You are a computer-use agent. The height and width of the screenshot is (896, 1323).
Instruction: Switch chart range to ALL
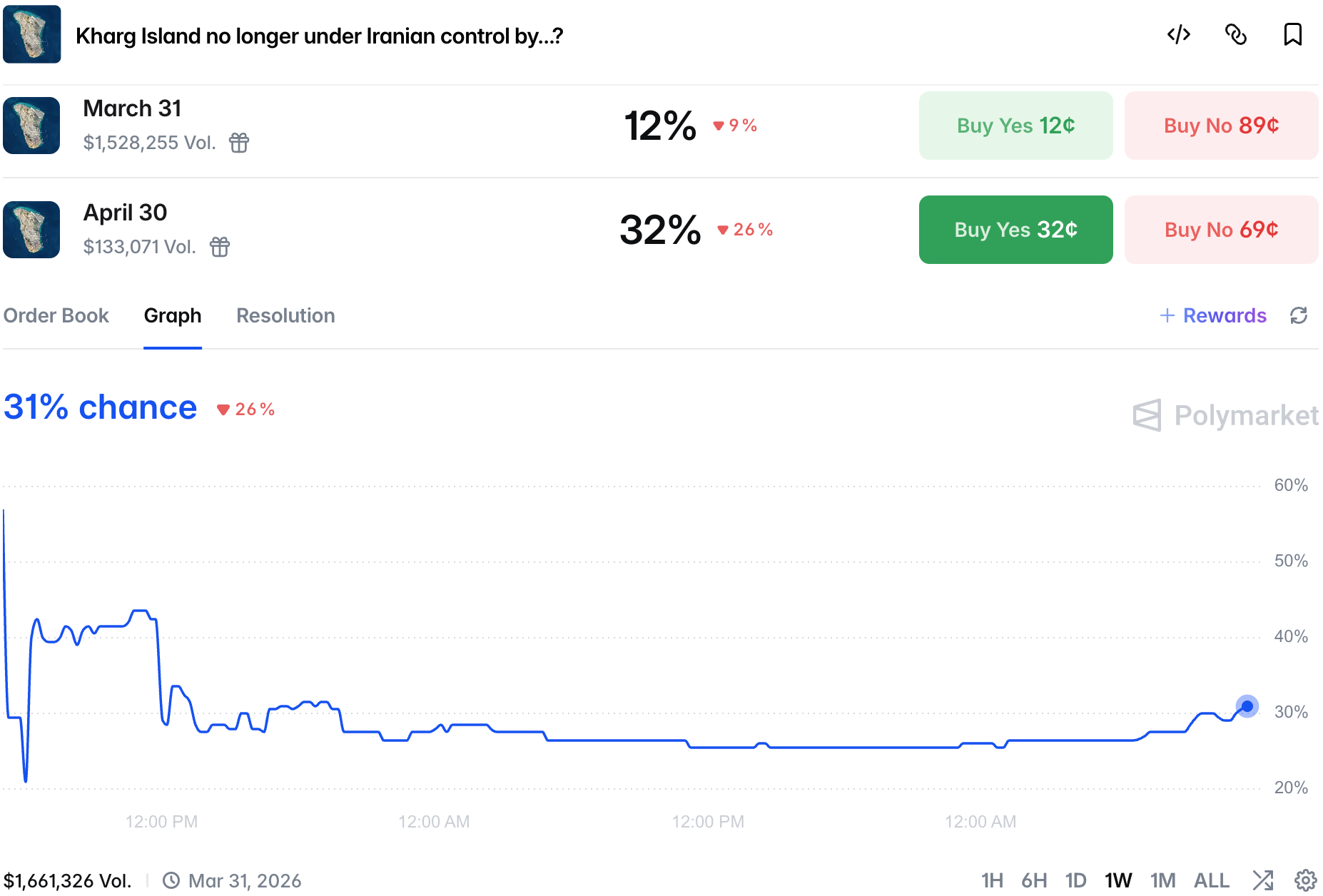pos(1211,880)
